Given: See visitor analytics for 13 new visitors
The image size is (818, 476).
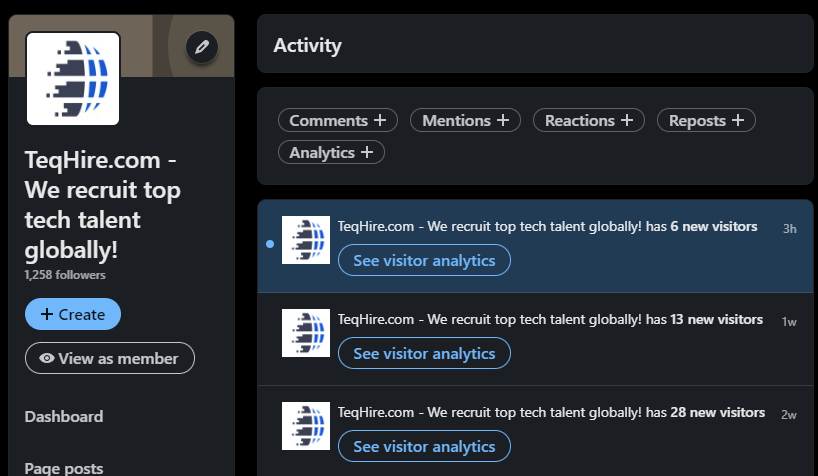Looking at the screenshot, I should coord(424,353).
